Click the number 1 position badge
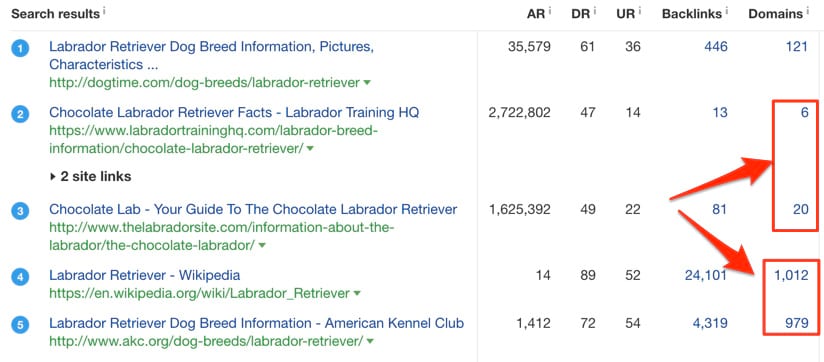 (20, 49)
